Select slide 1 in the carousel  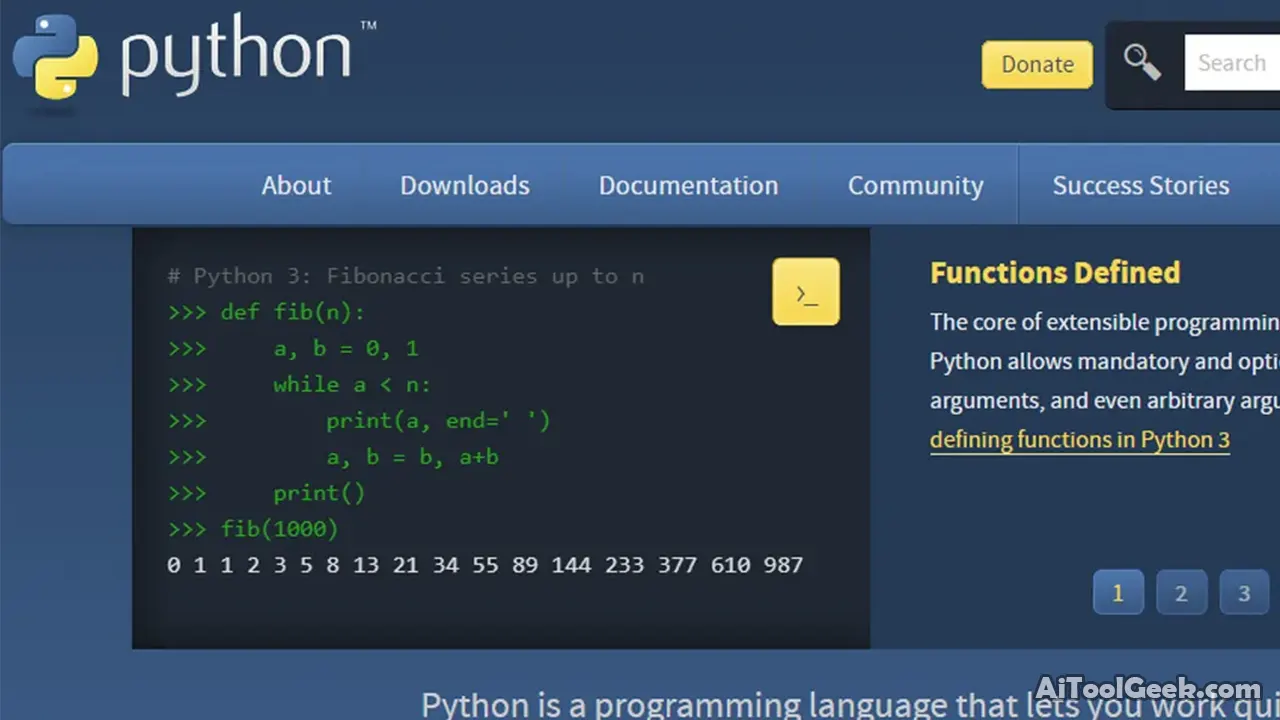click(1118, 593)
